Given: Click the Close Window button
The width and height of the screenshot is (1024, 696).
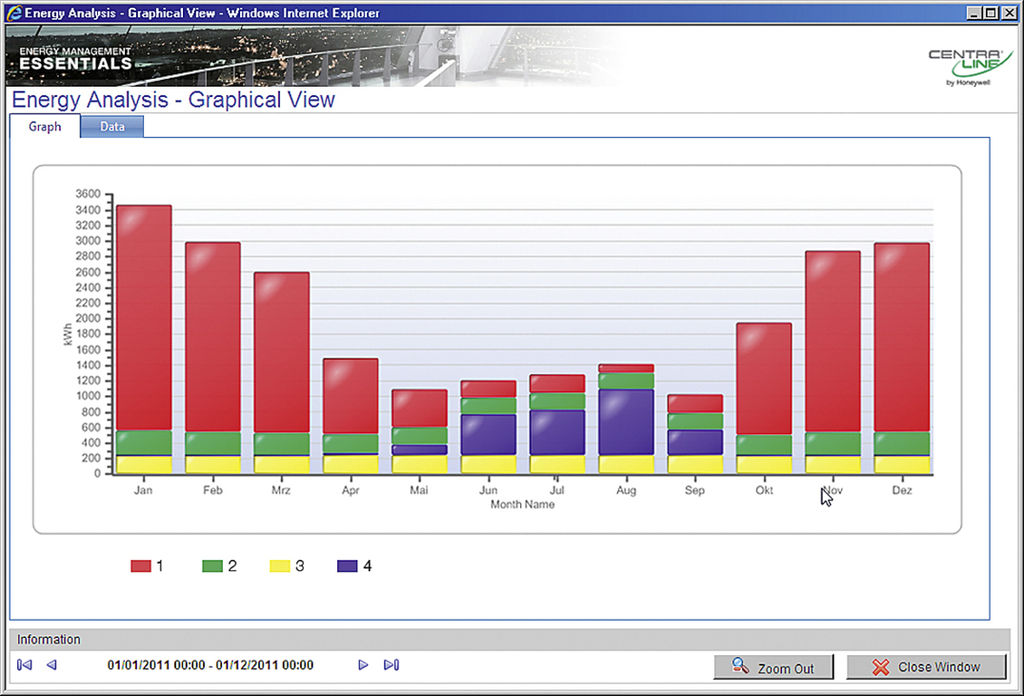Looking at the screenshot, I should tap(926, 667).
